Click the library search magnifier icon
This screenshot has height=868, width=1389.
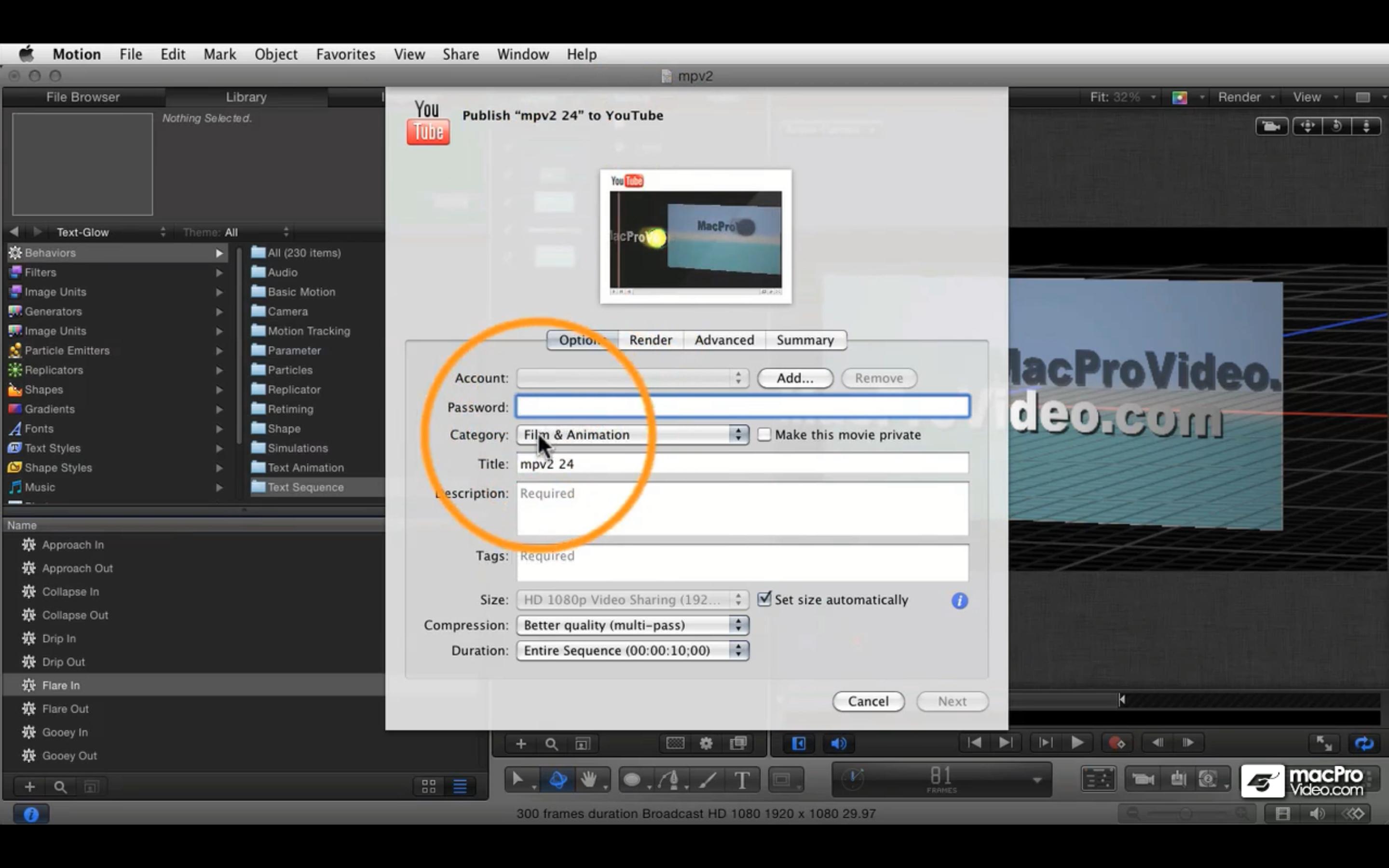click(60, 787)
